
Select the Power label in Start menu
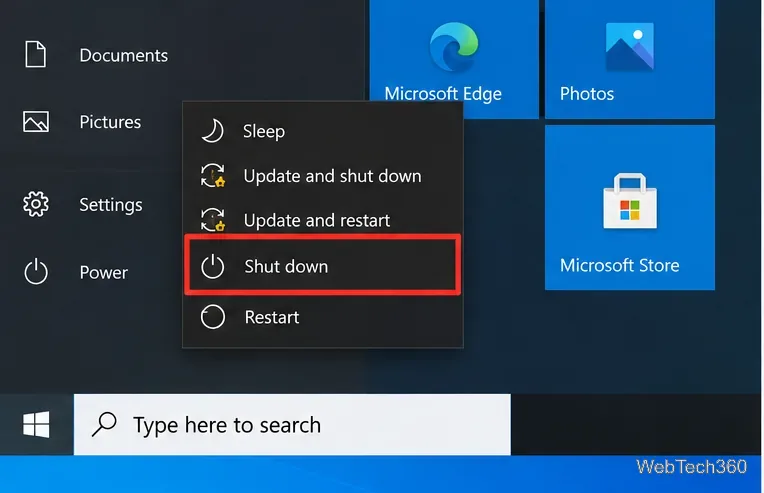coord(103,272)
